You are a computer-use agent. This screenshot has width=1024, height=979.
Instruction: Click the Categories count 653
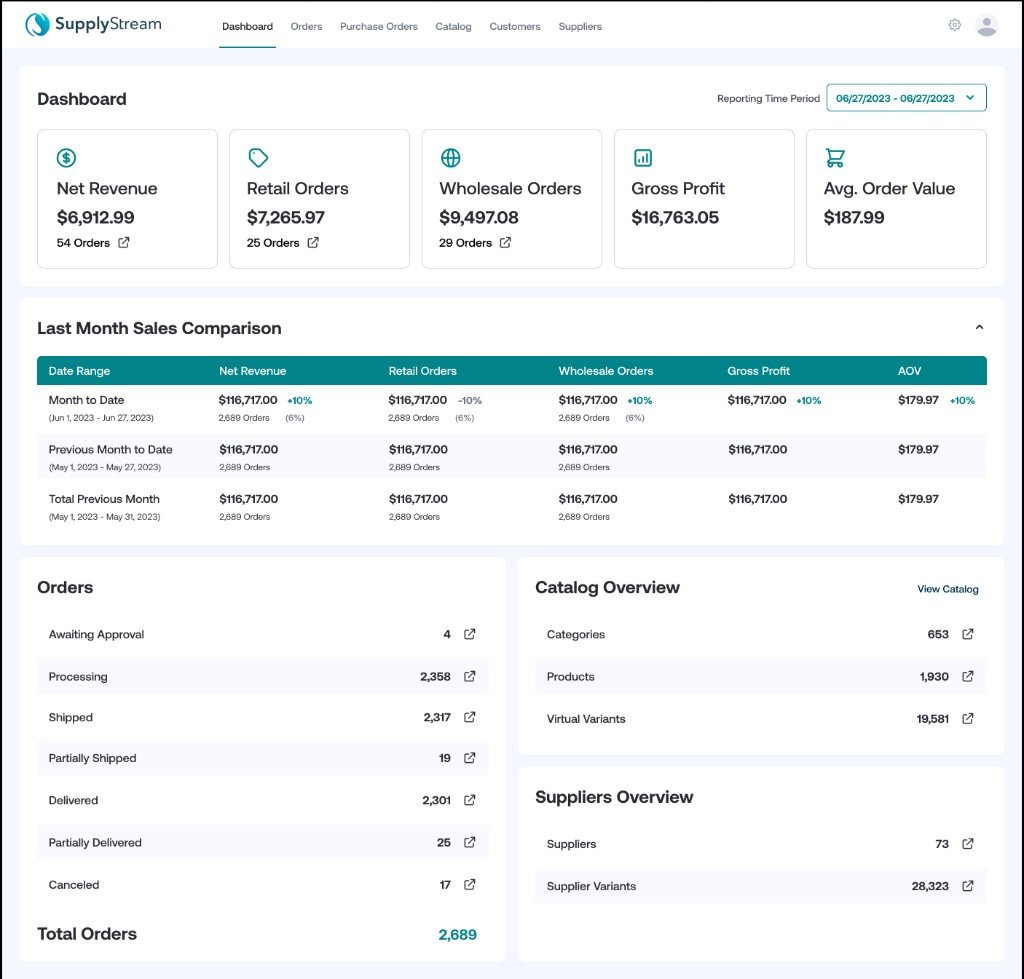[938, 634]
